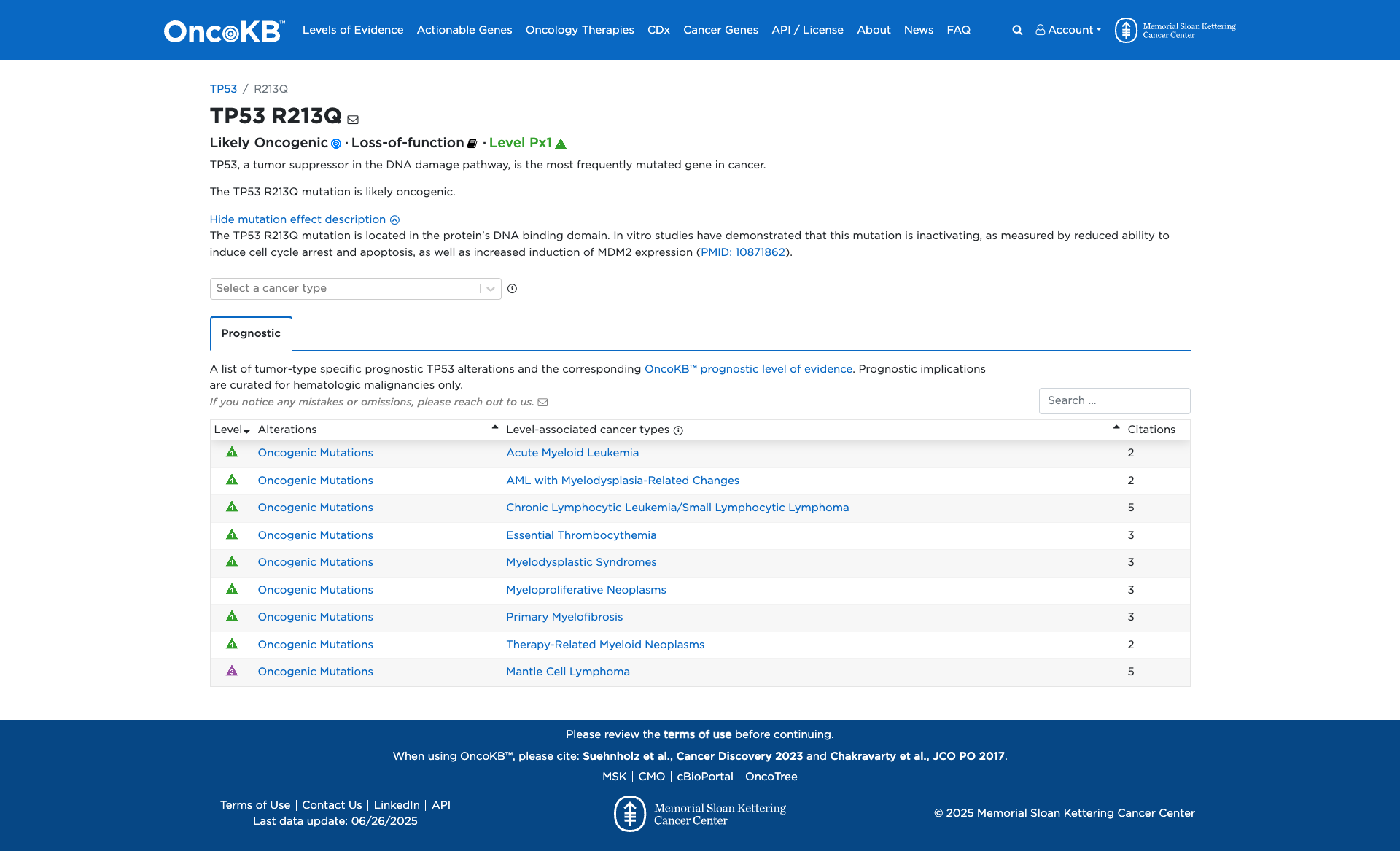The height and width of the screenshot is (851, 1400).
Task: Click level icon in Essential Thrombocythemia row
Action: tap(232, 535)
